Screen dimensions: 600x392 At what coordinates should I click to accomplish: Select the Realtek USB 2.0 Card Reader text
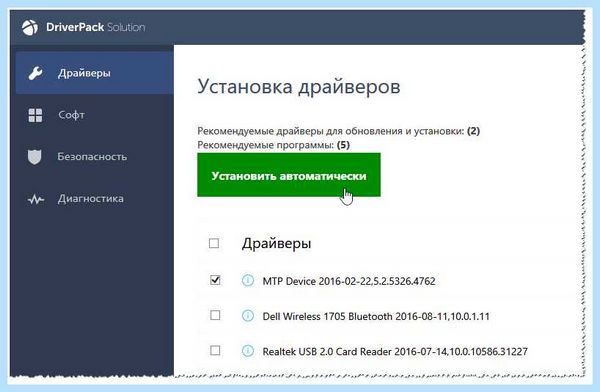pyautogui.click(x=395, y=351)
